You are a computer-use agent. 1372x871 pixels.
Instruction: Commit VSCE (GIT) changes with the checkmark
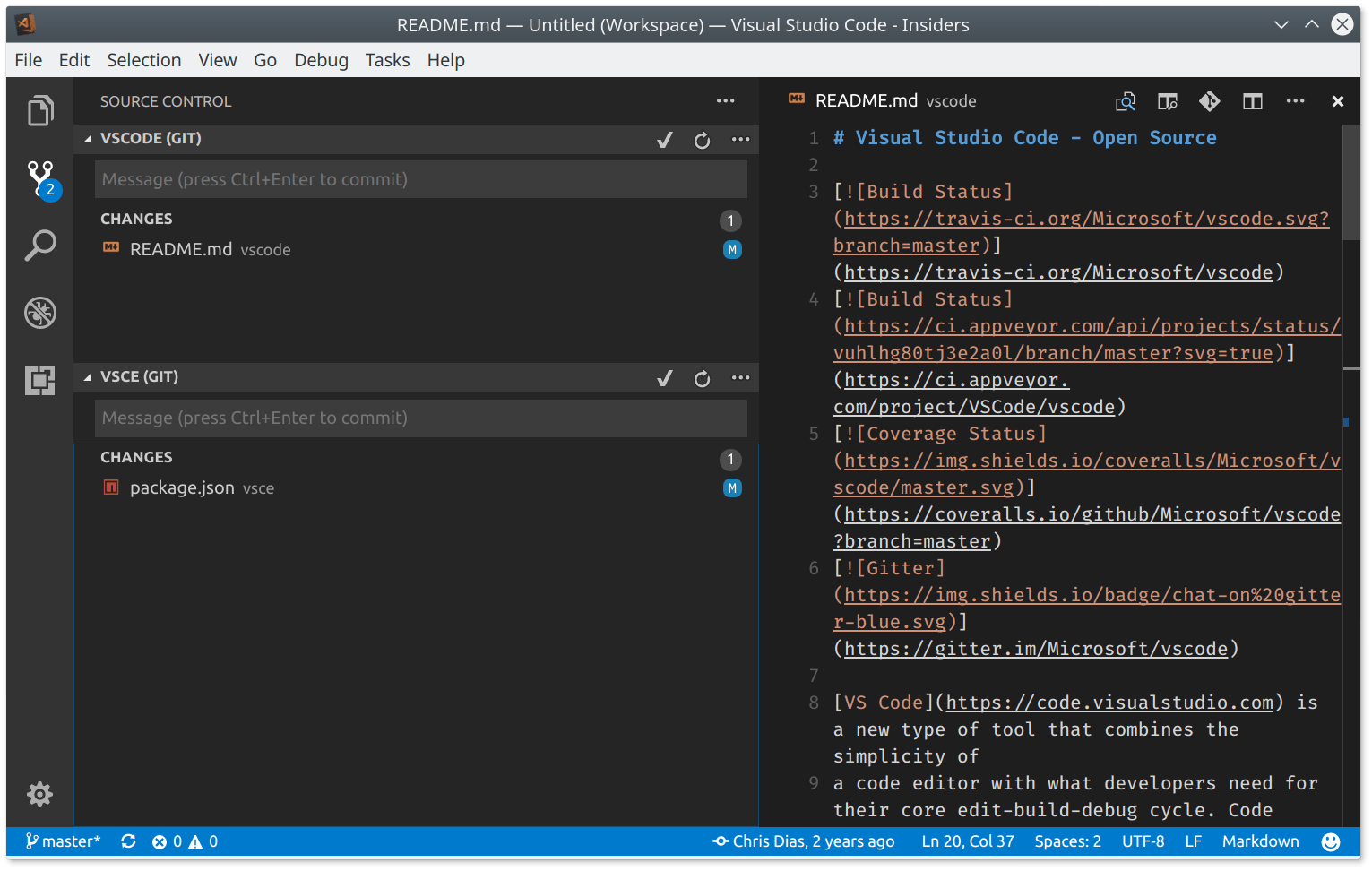click(x=665, y=378)
